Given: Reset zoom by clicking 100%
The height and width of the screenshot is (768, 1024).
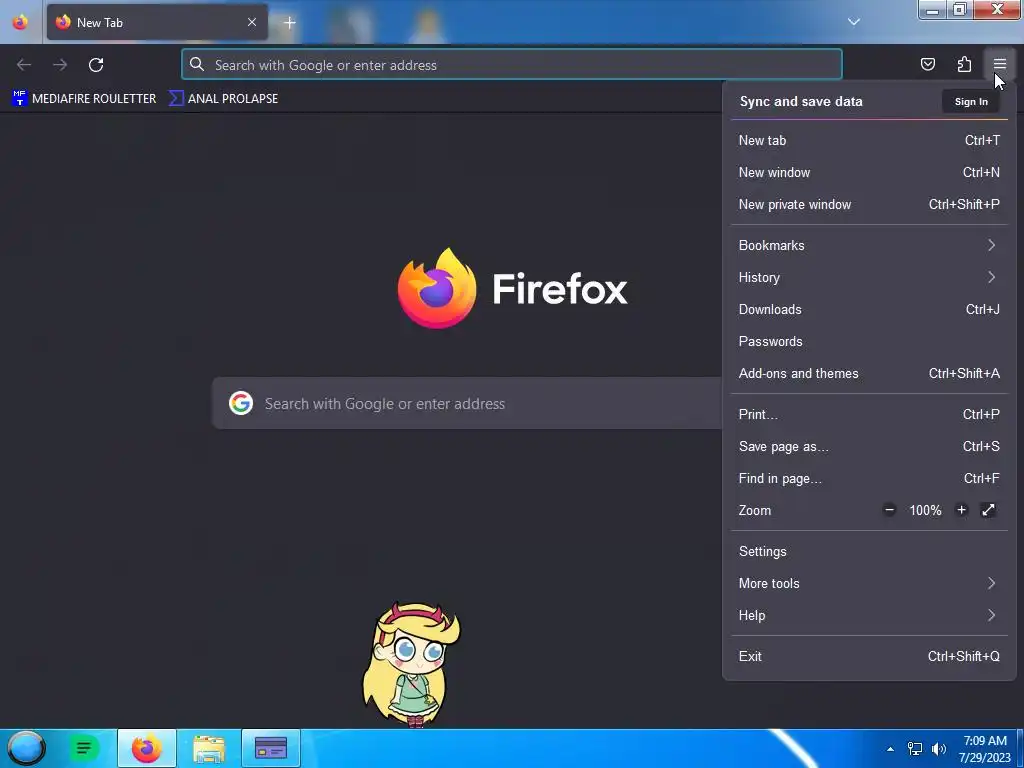Looking at the screenshot, I should [x=925, y=511].
